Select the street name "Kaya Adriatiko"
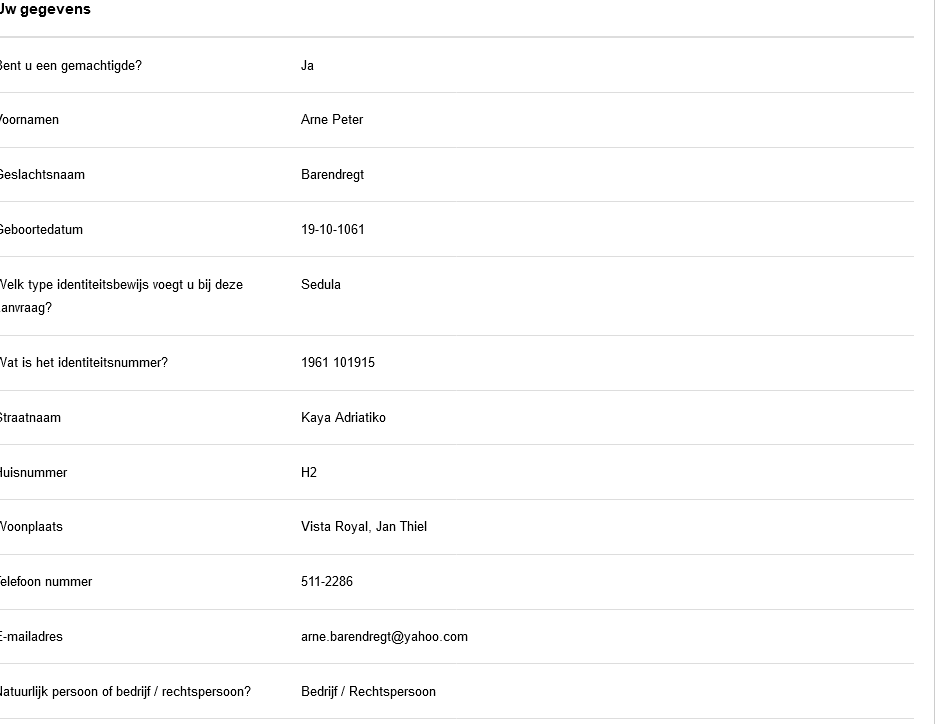 click(343, 418)
